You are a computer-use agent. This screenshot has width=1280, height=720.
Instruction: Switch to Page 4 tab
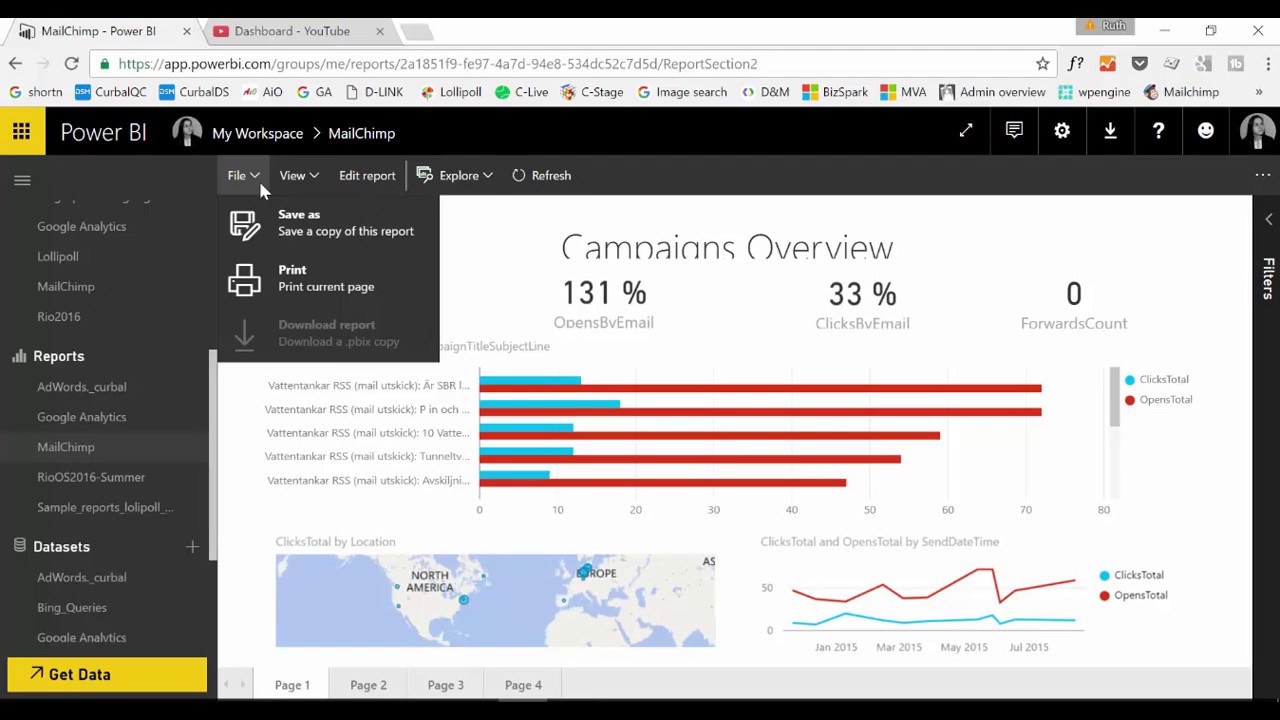point(523,685)
